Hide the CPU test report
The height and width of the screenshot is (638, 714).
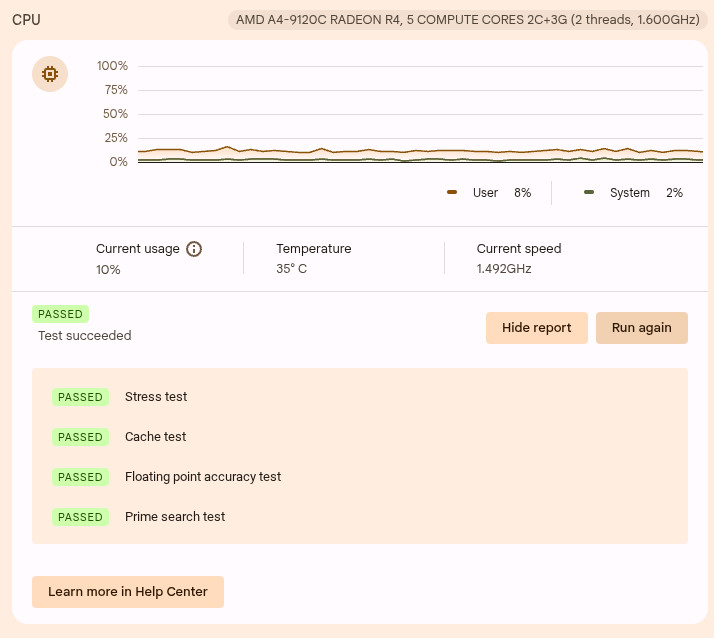pos(536,328)
